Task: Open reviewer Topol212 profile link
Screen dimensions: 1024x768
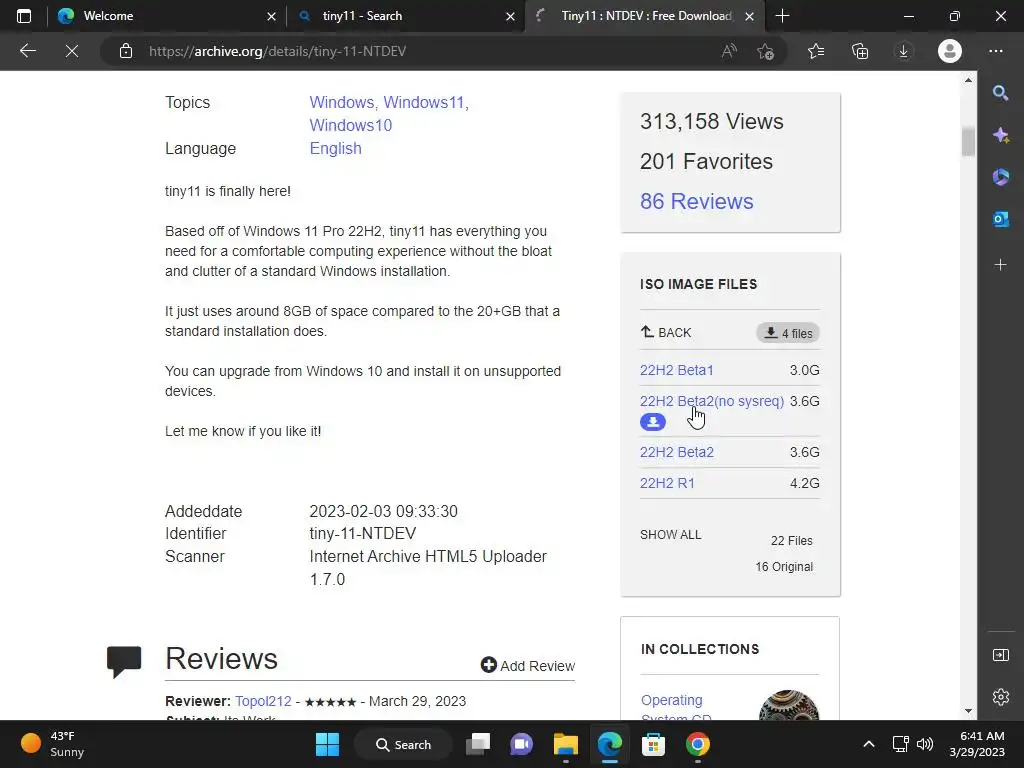Action: coord(263,701)
